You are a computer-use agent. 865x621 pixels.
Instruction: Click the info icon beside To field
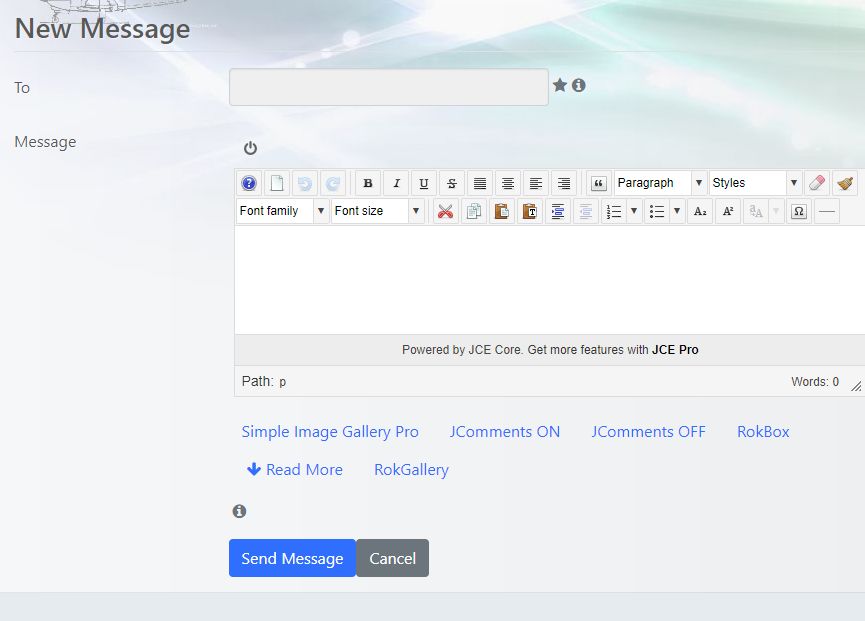click(x=579, y=85)
